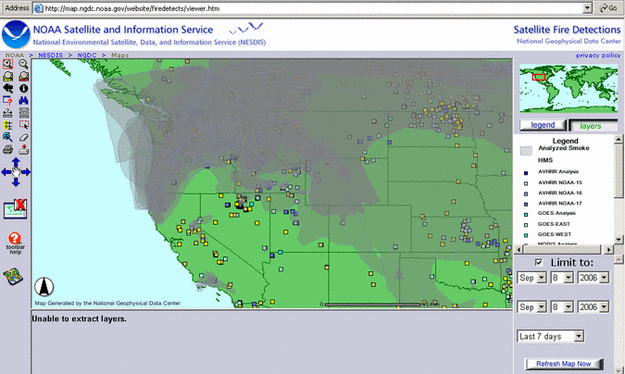The width and height of the screenshot is (625, 374).
Task: Click 'Unable to extract layers.' message
Action: point(79,319)
